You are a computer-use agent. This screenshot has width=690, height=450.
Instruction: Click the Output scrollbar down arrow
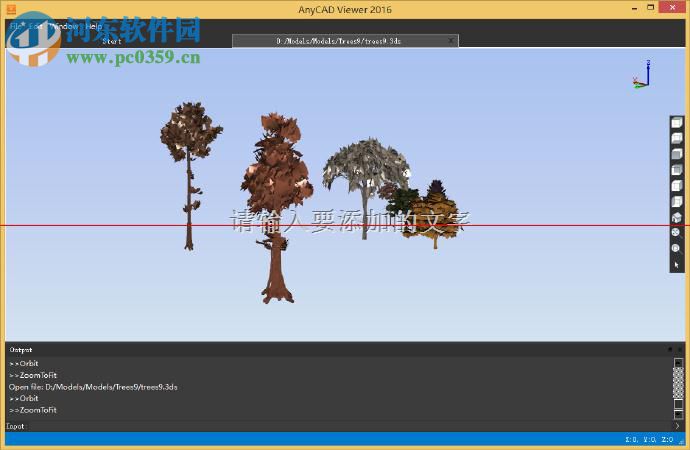[678, 415]
